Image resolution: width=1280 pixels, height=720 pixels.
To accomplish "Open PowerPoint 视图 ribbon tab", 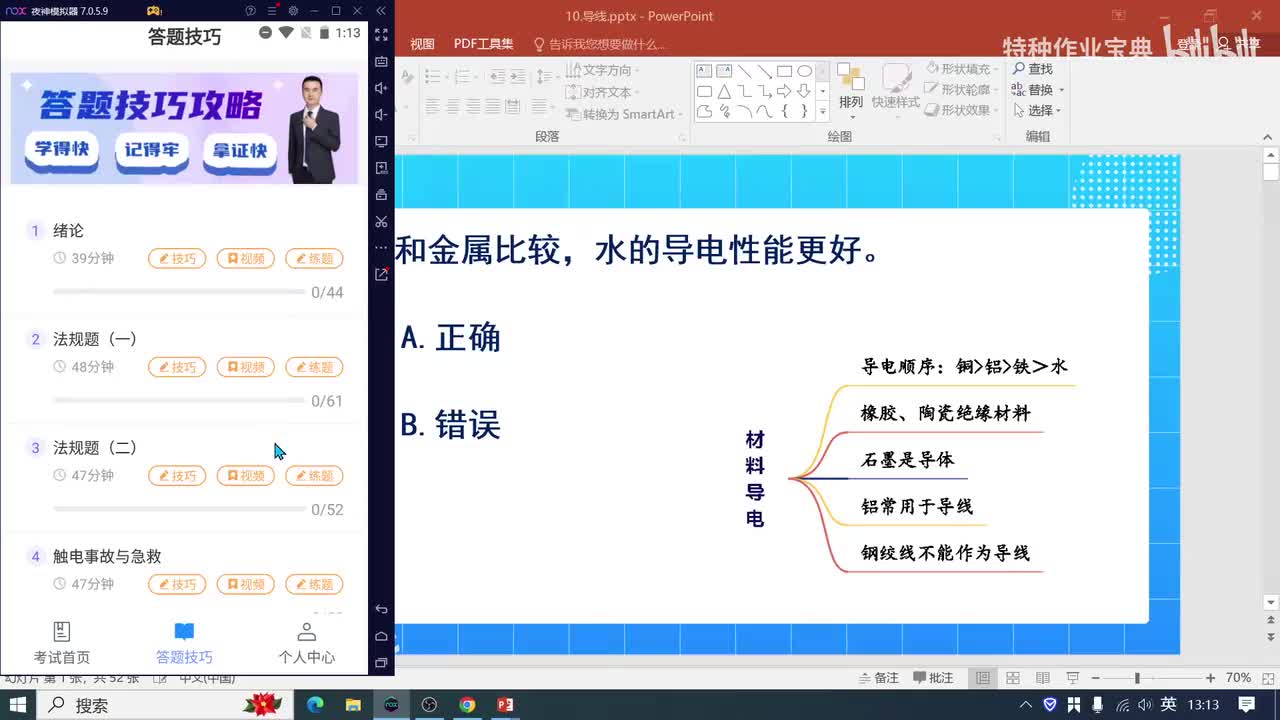I will click(422, 44).
